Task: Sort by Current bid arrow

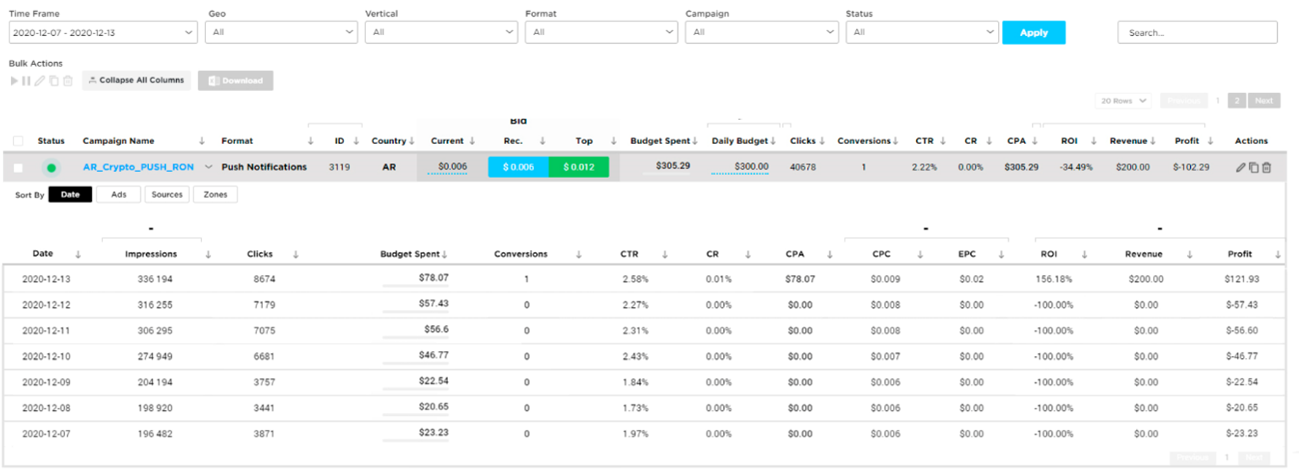Action: 472,141
